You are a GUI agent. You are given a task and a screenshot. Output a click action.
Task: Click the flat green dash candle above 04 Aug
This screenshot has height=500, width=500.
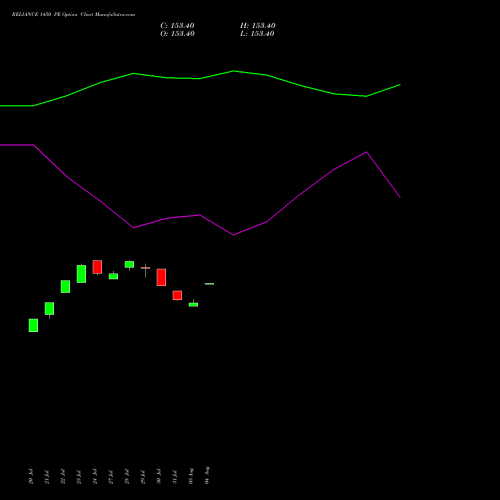click(x=209, y=284)
